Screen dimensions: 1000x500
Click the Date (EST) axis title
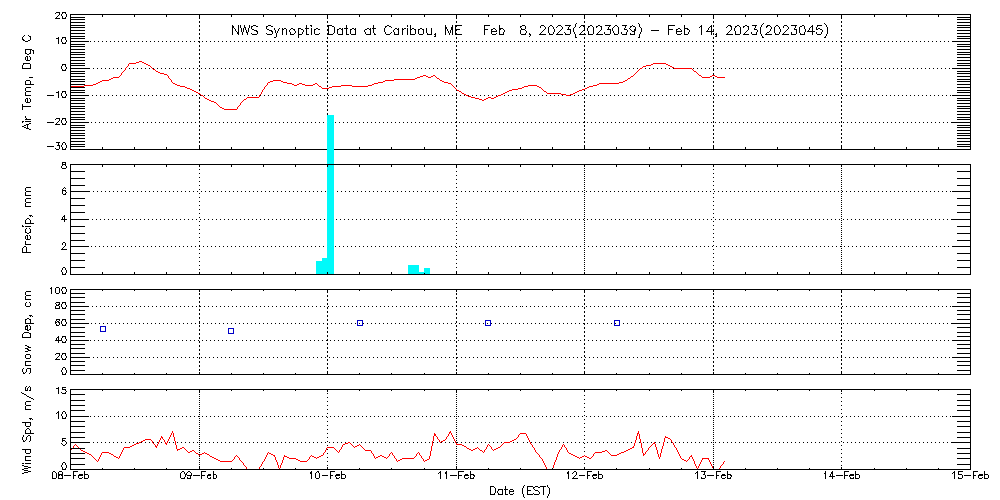pos(521,491)
